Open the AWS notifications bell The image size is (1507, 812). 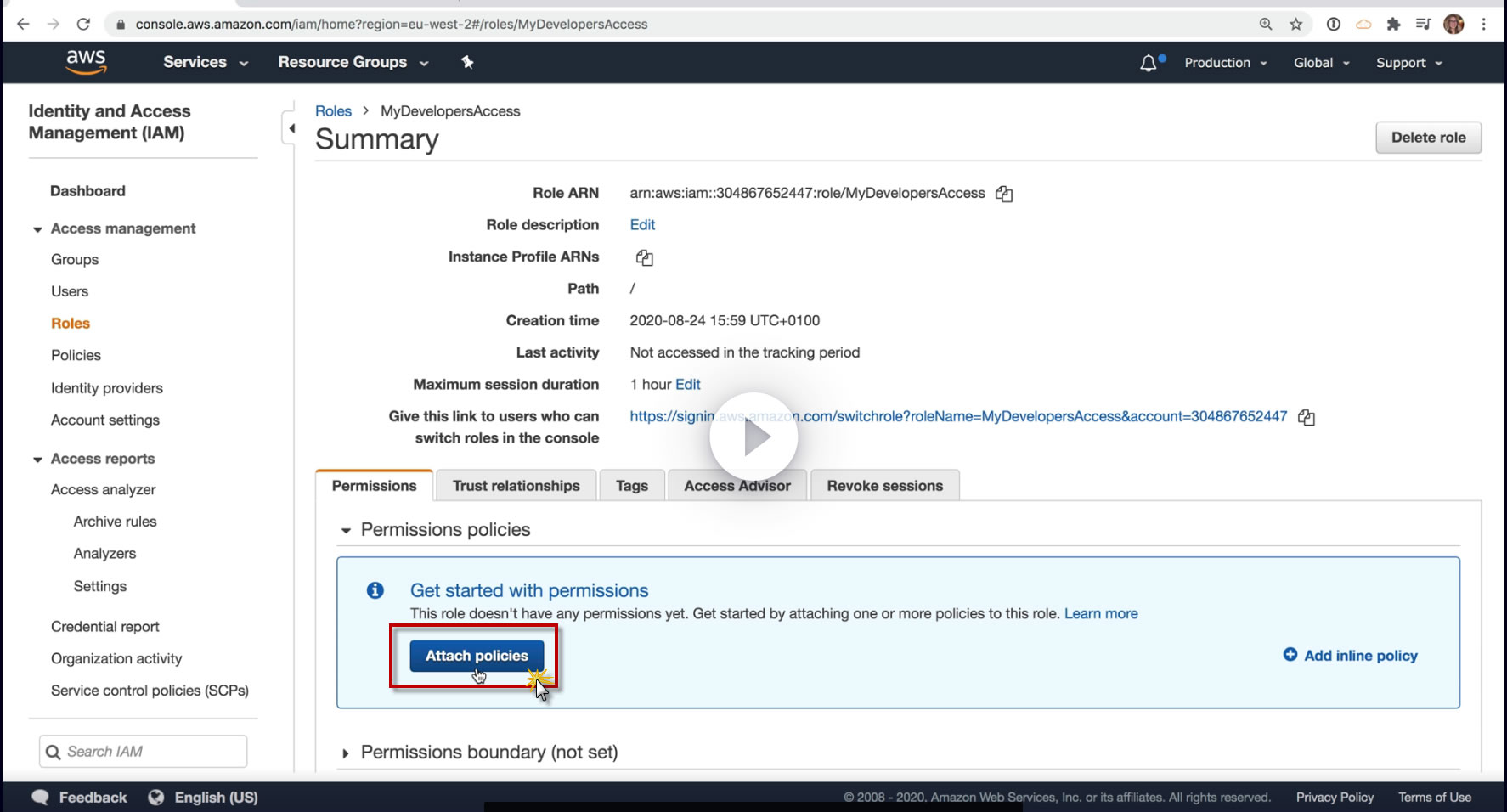tap(1149, 63)
